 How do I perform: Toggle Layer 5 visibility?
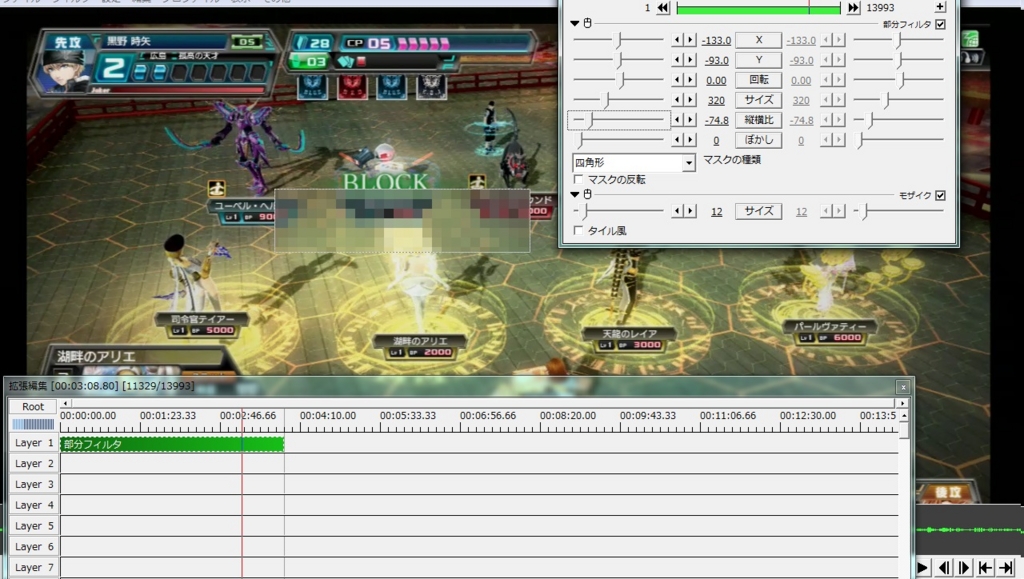33,526
